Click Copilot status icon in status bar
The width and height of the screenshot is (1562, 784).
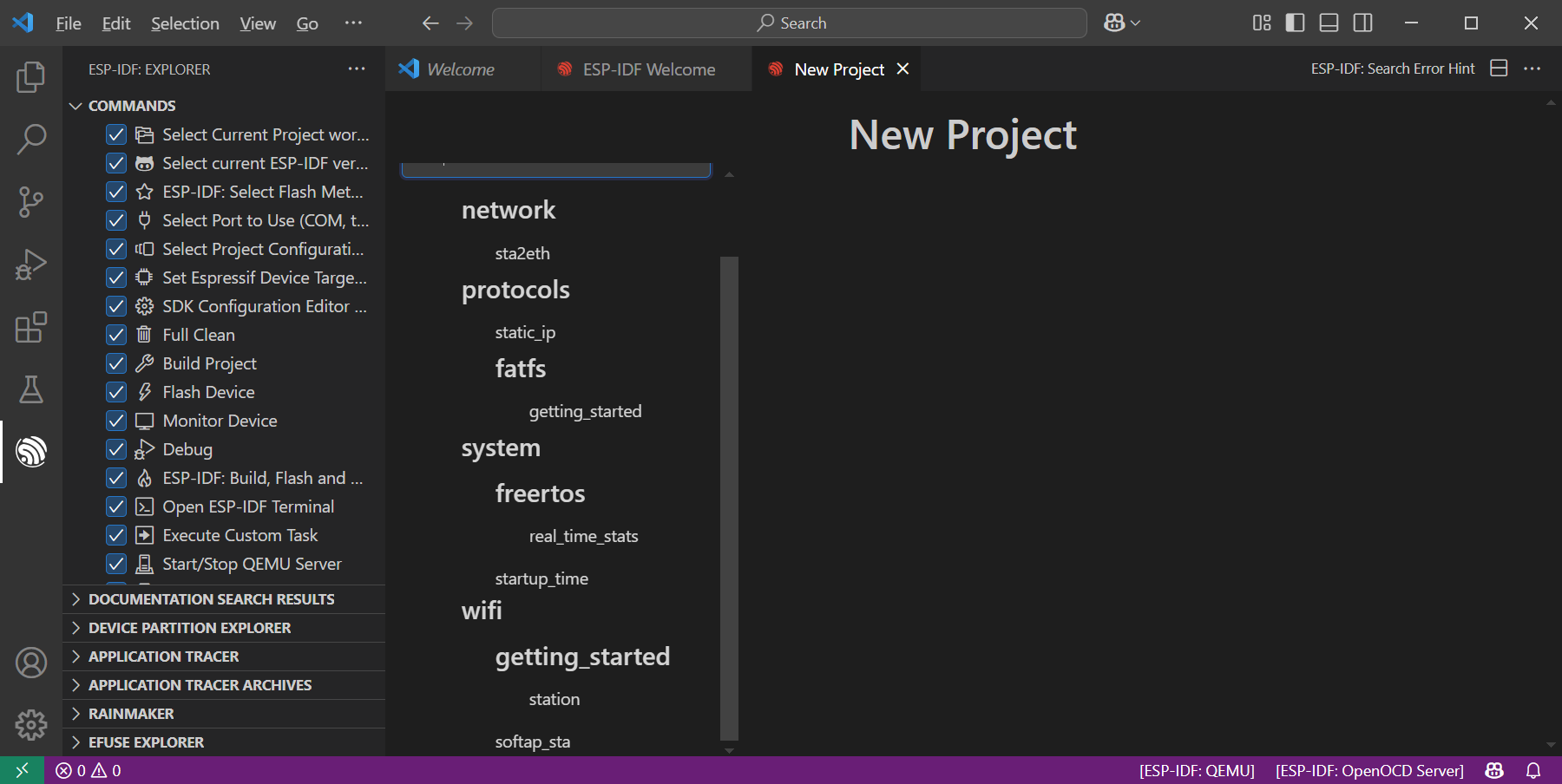[x=1494, y=770]
